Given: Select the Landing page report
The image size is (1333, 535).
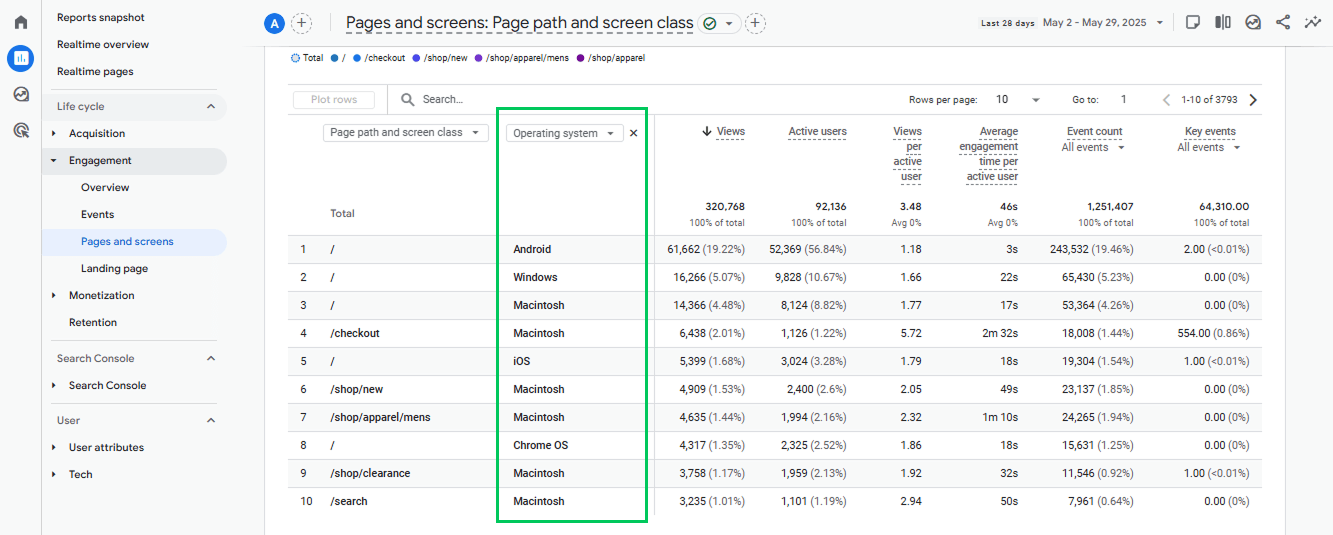Looking at the screenshot, I should tap(114, 268).
